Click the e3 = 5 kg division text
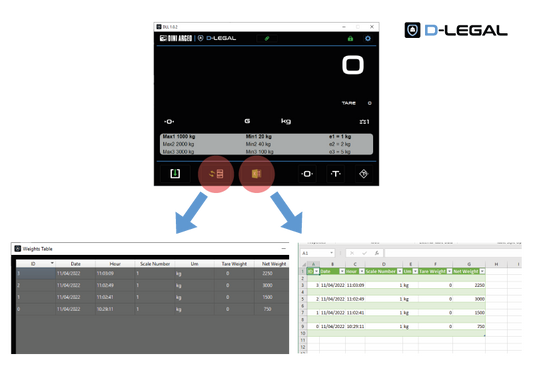The image size is (533, 376). 340,152
